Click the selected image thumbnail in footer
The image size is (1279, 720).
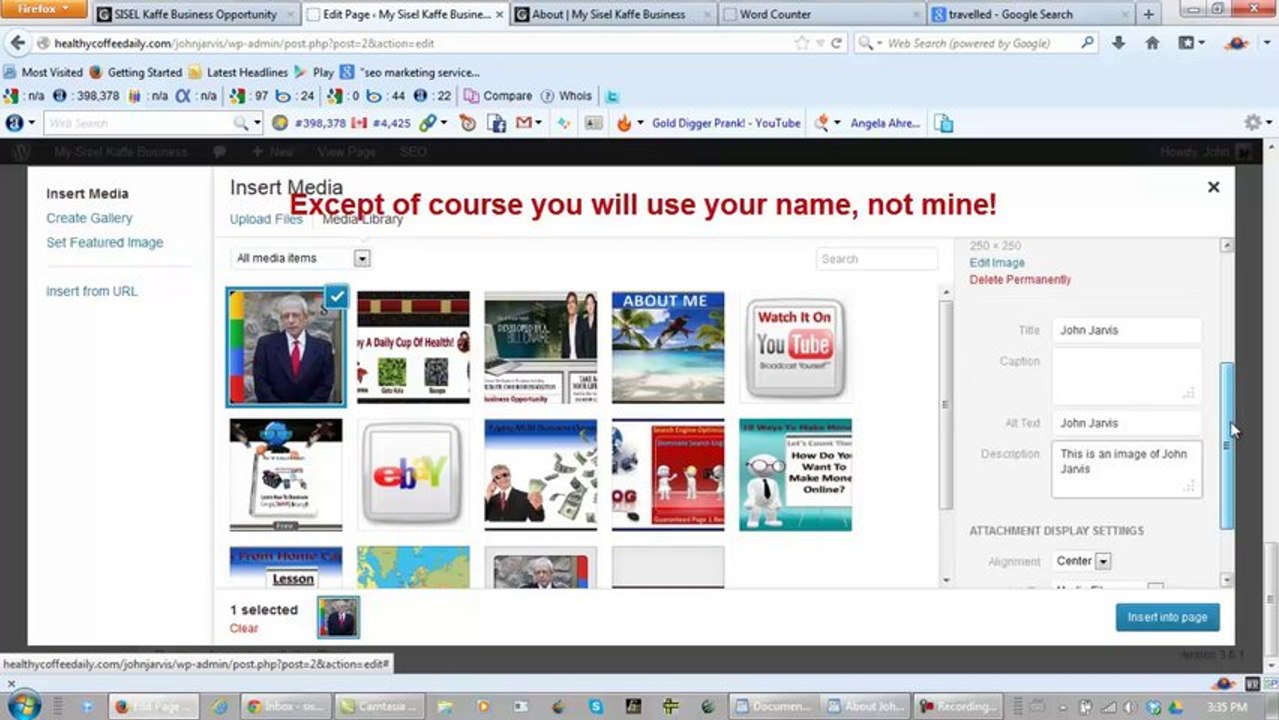coord(338,617)
